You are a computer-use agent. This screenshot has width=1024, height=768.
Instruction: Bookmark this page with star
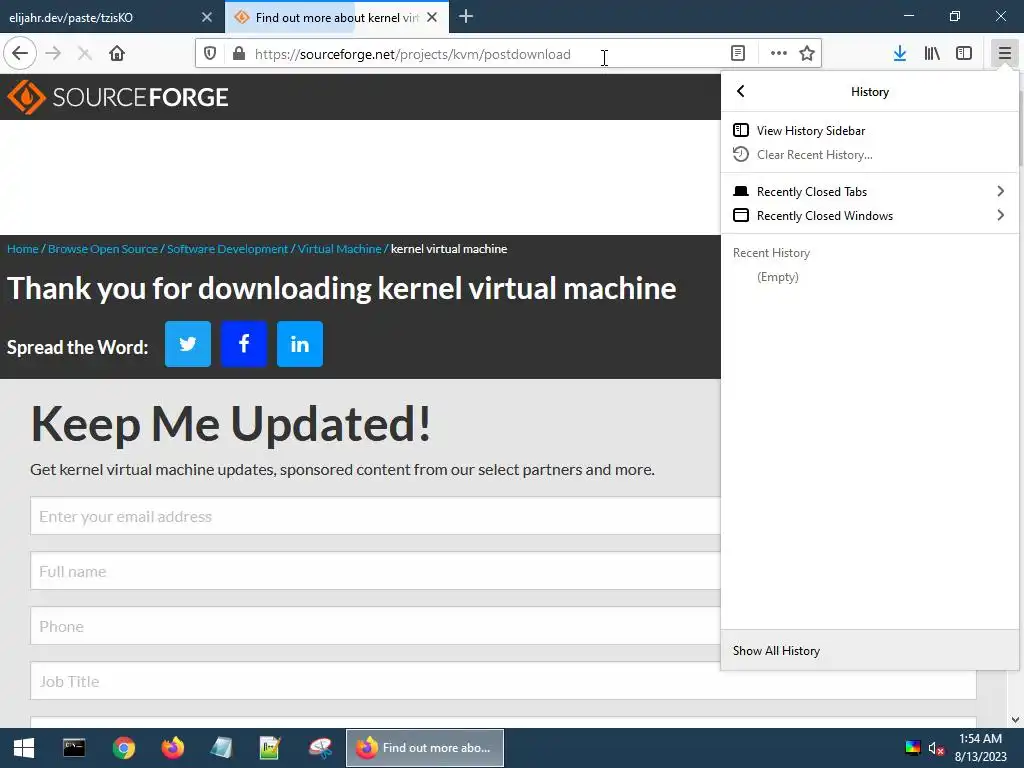(x=807, y=54)
